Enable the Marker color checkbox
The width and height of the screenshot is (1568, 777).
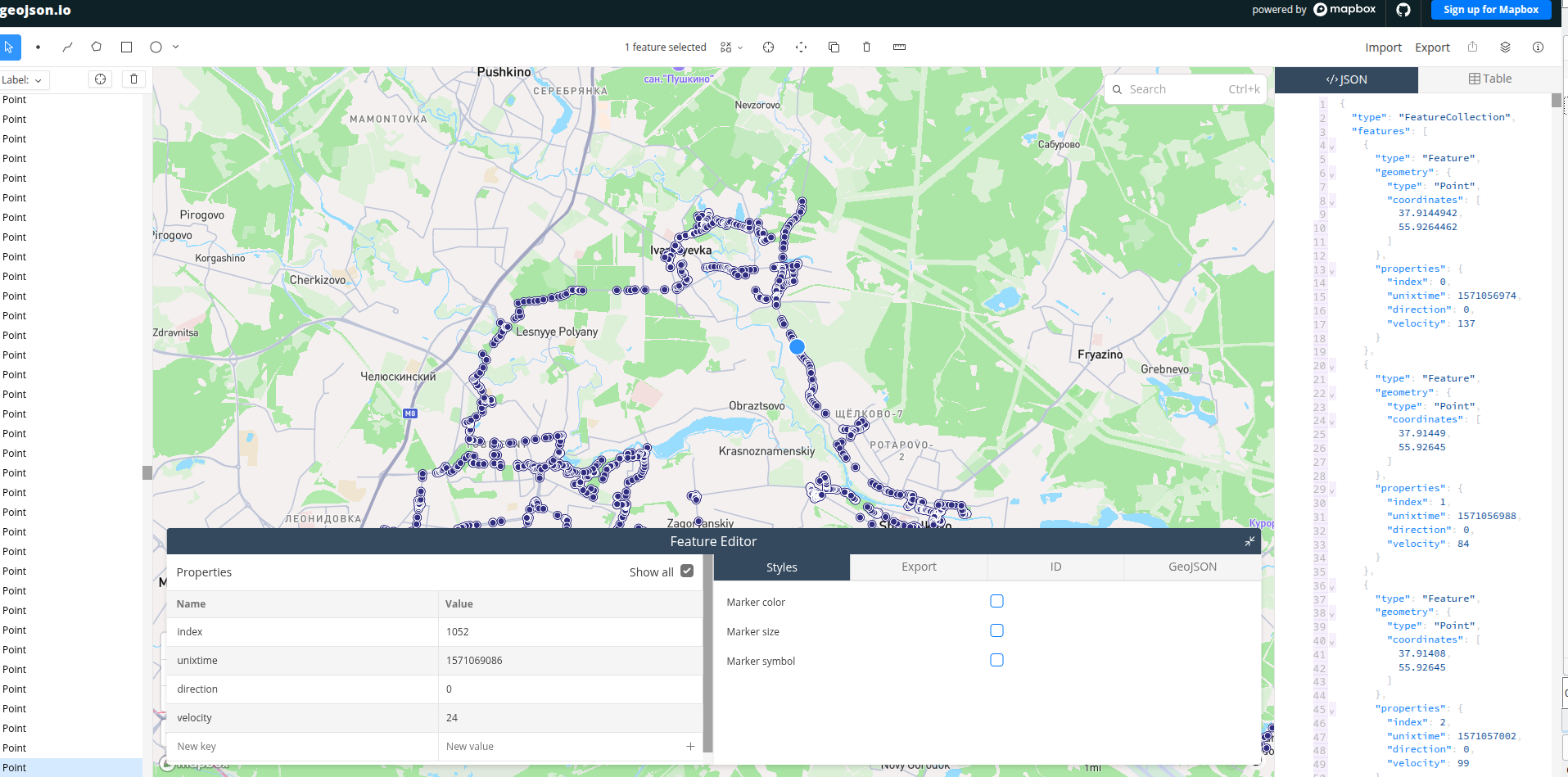[x=996, y=601]
